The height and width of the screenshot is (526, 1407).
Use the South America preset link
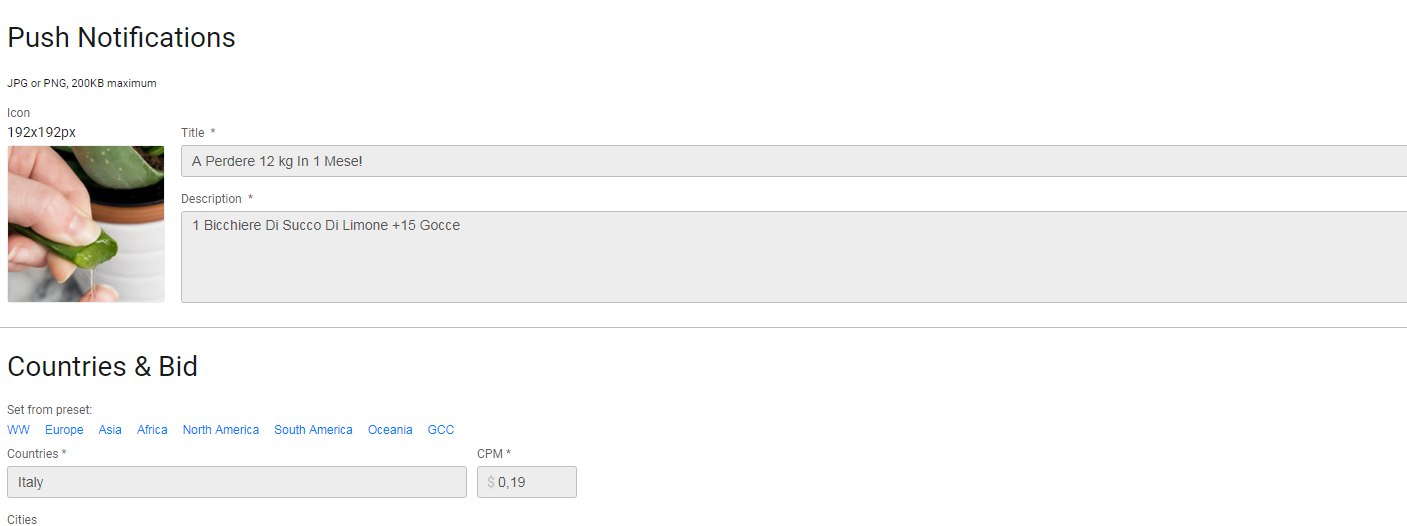313,430
